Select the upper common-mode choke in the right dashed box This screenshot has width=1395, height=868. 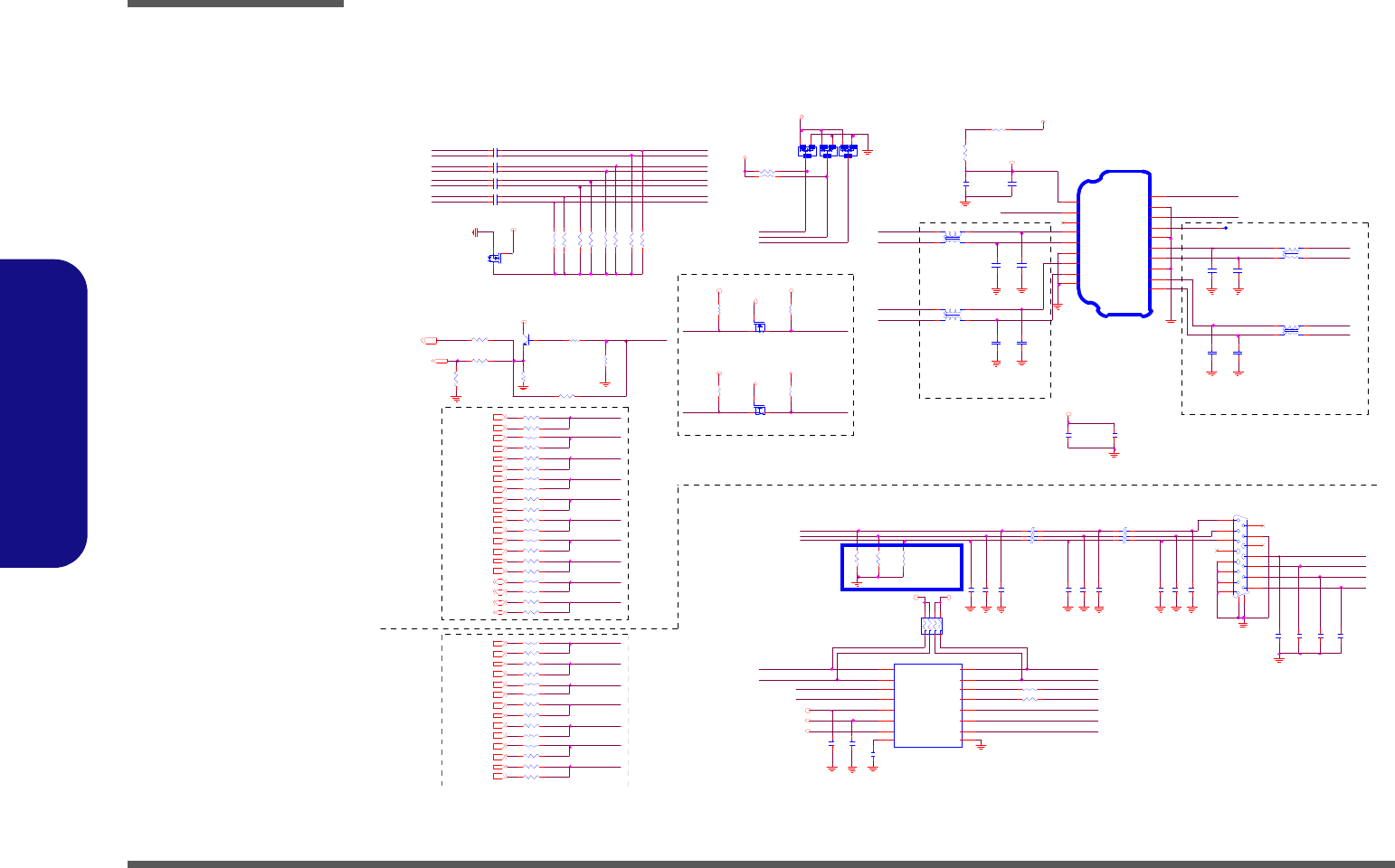click(1291, 253)
